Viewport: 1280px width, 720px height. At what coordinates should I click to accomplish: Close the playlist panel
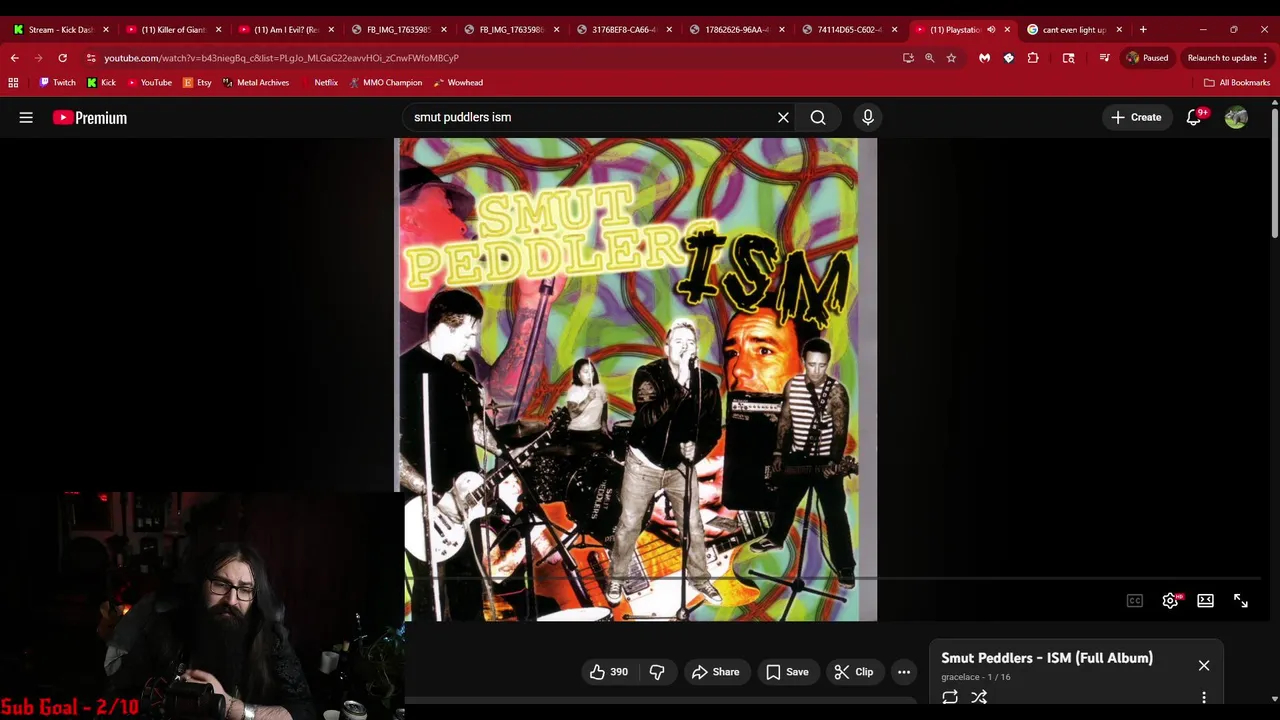(1204, 665)
